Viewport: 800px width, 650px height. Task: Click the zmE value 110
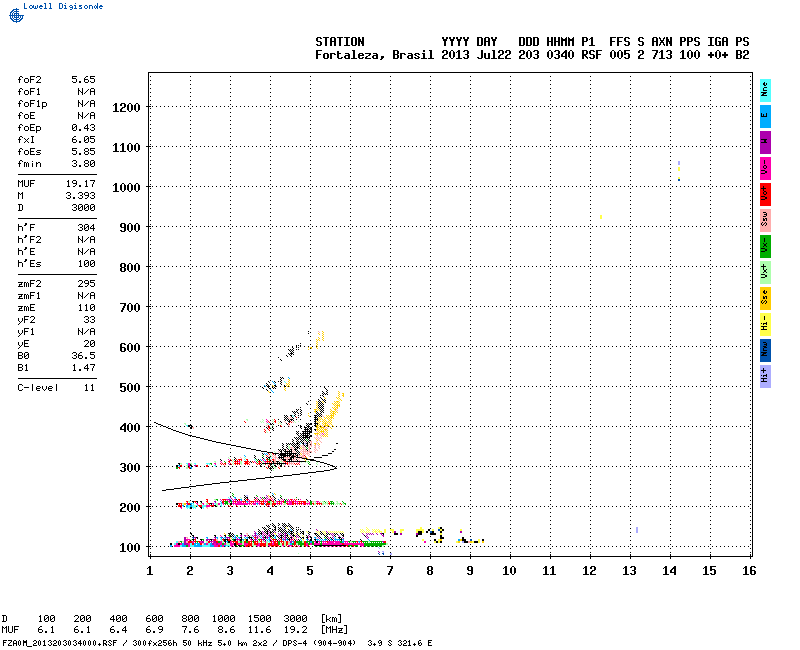point(86,308)
